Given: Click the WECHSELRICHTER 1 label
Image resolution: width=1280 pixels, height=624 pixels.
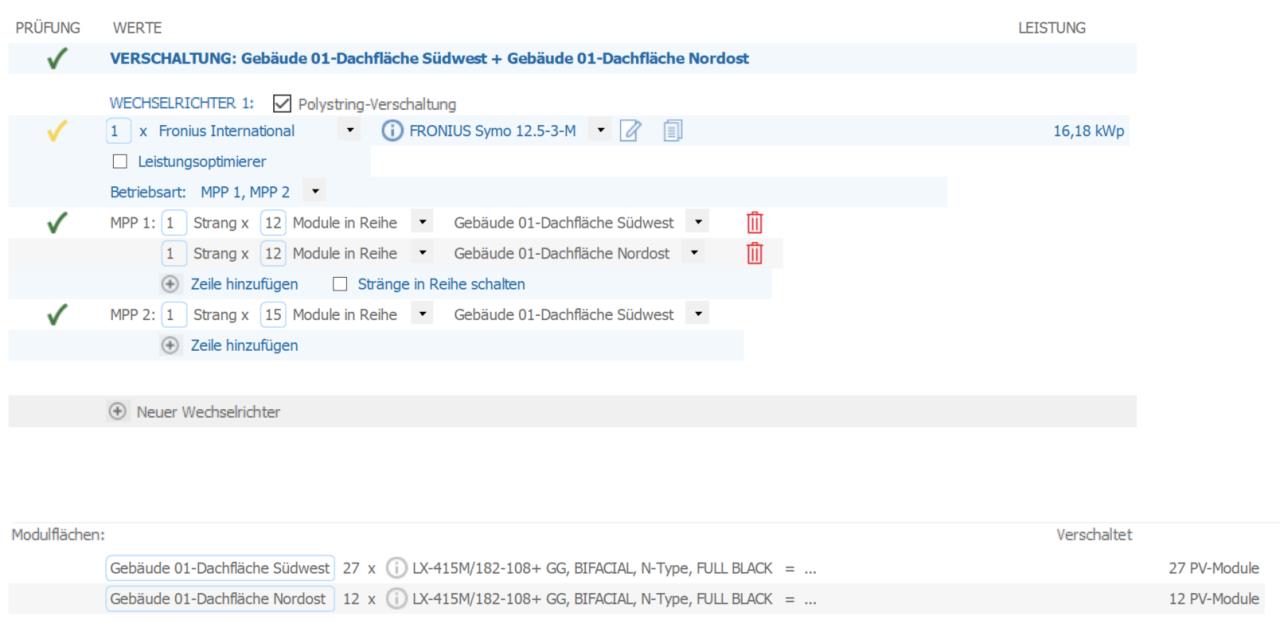Looking at the screenshot, I should (x=182, y=103).
